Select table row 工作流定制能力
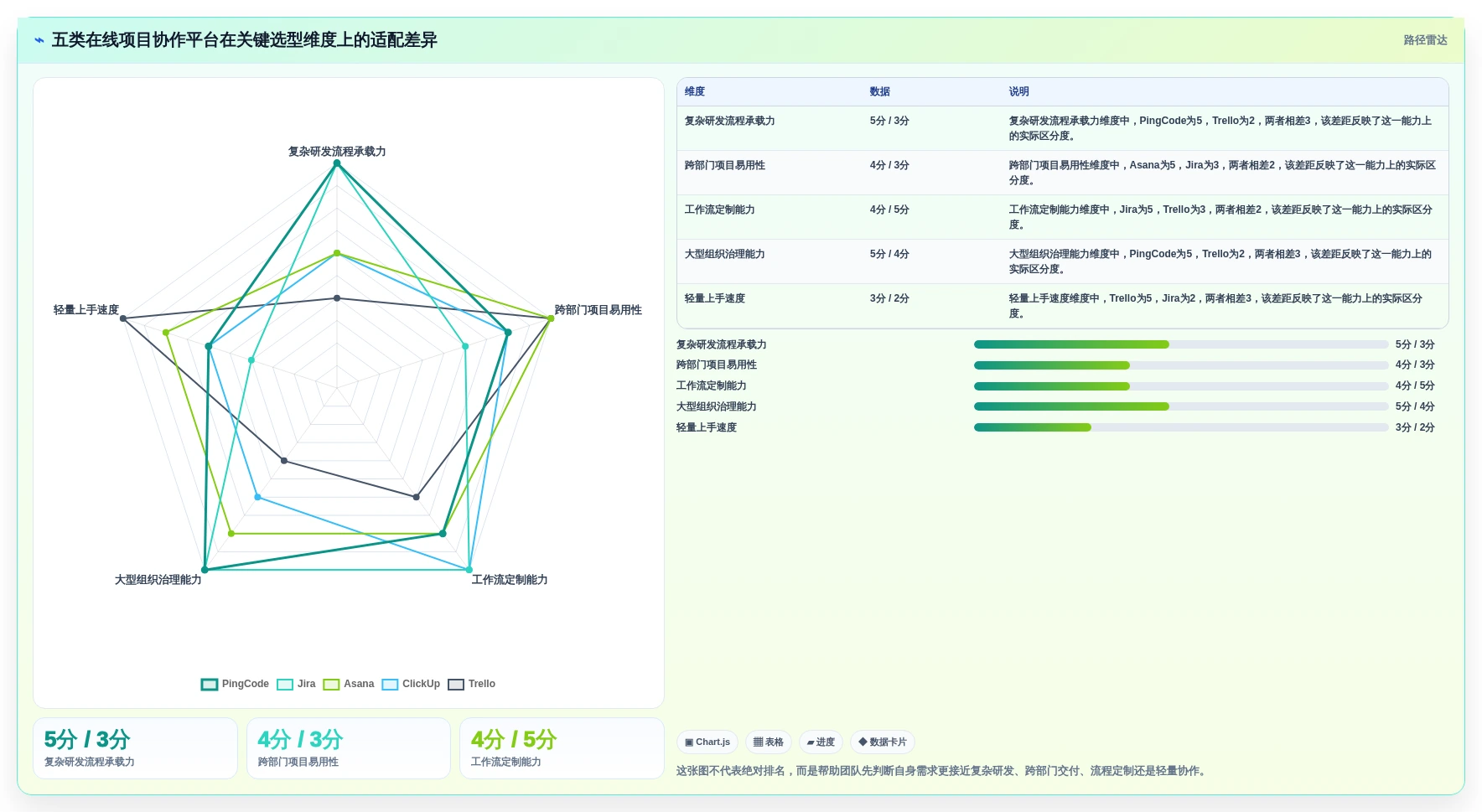Image resolution: width=1482 pixels, height=812 pixels. 1062,217
